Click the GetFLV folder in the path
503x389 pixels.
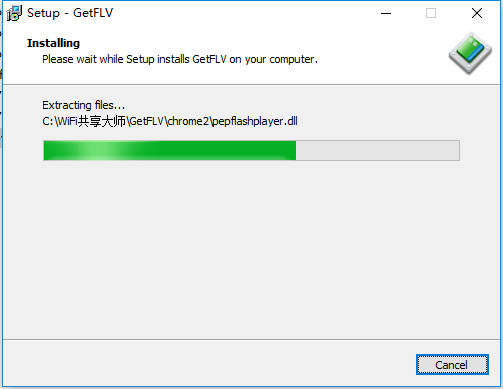coord(146,121)
